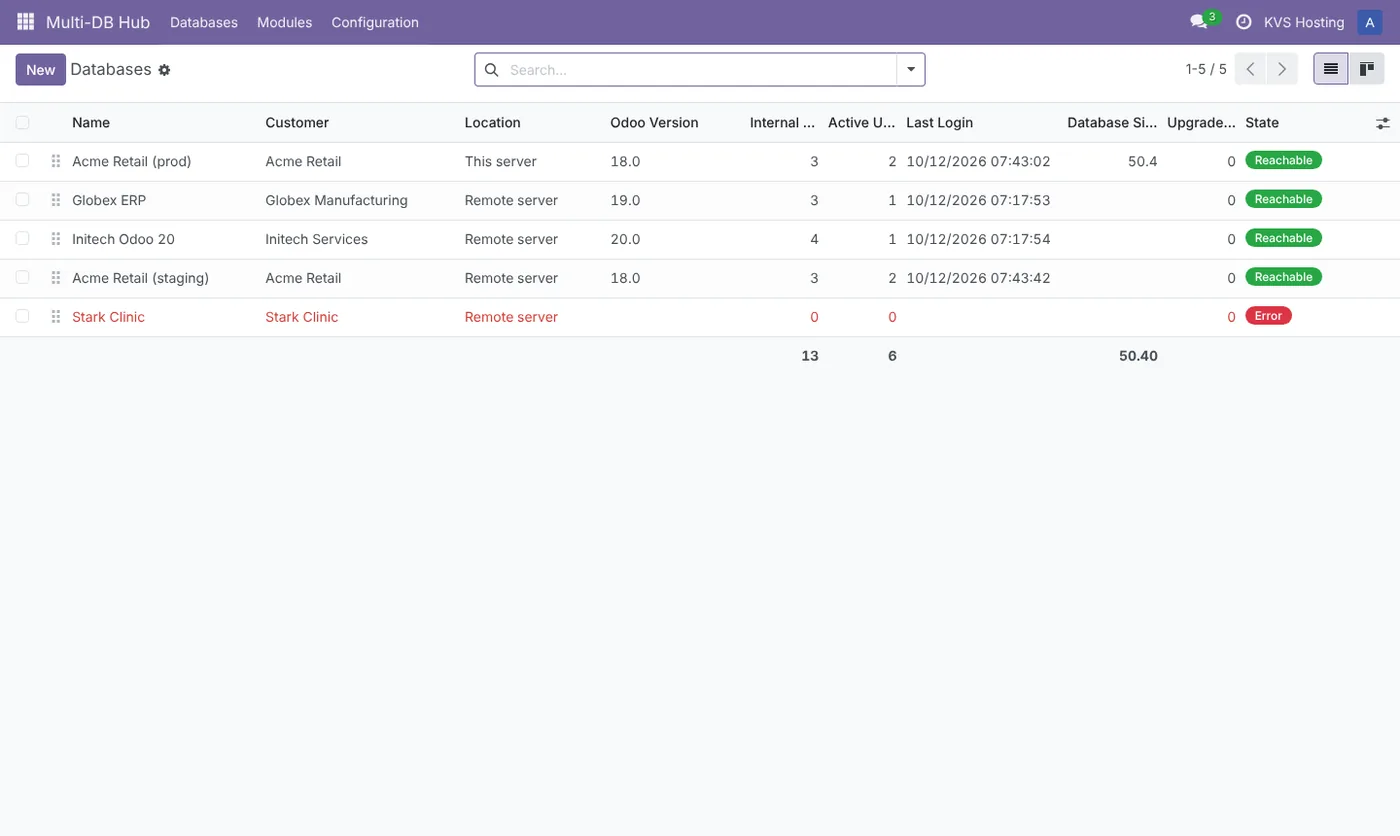Viewport: 1400px width, 836px height.
Task: Check the Initech Odoo 20 row checkbox
Action: [23, 239]
